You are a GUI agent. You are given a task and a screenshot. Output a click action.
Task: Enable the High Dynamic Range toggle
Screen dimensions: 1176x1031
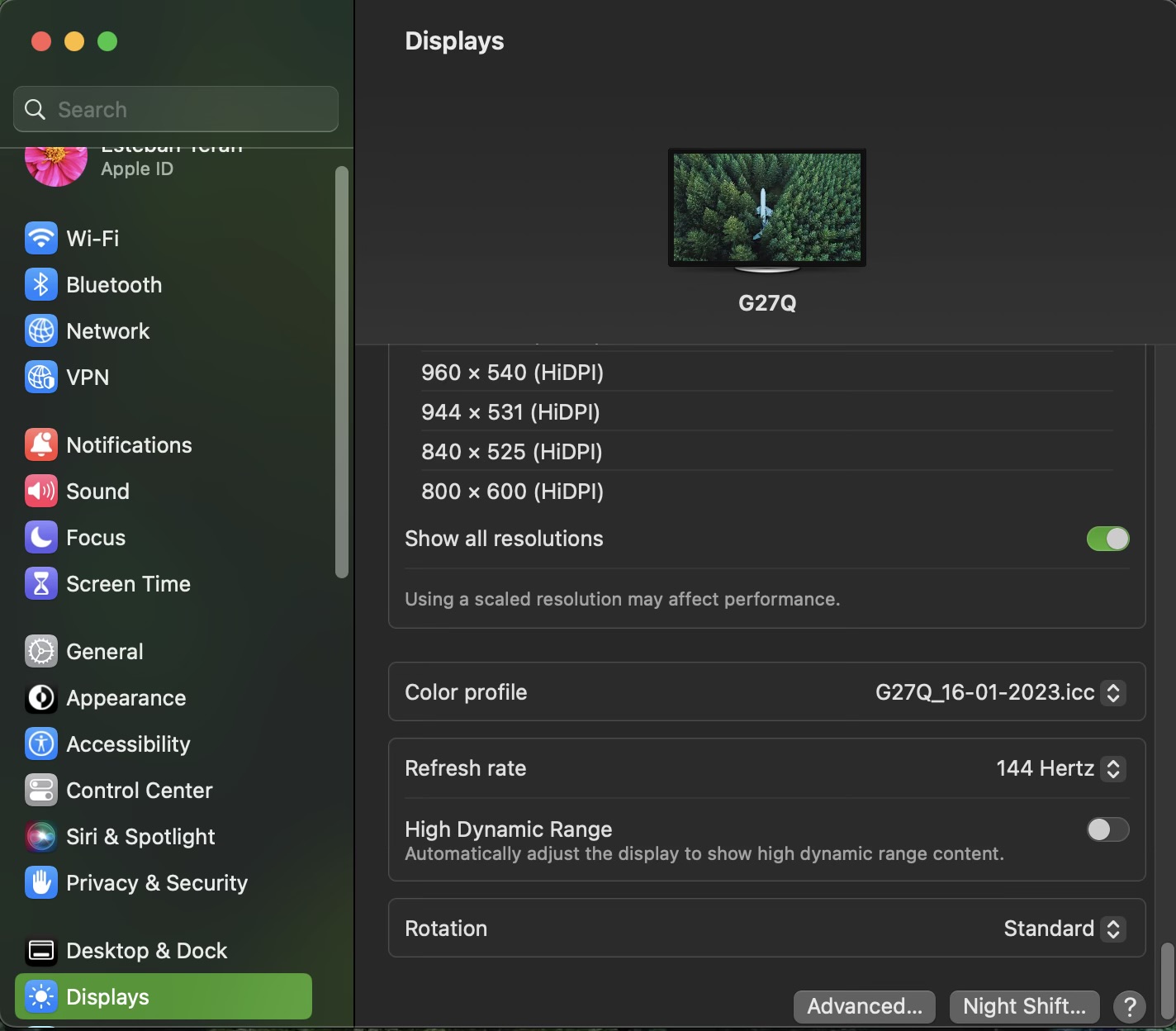1107,829
